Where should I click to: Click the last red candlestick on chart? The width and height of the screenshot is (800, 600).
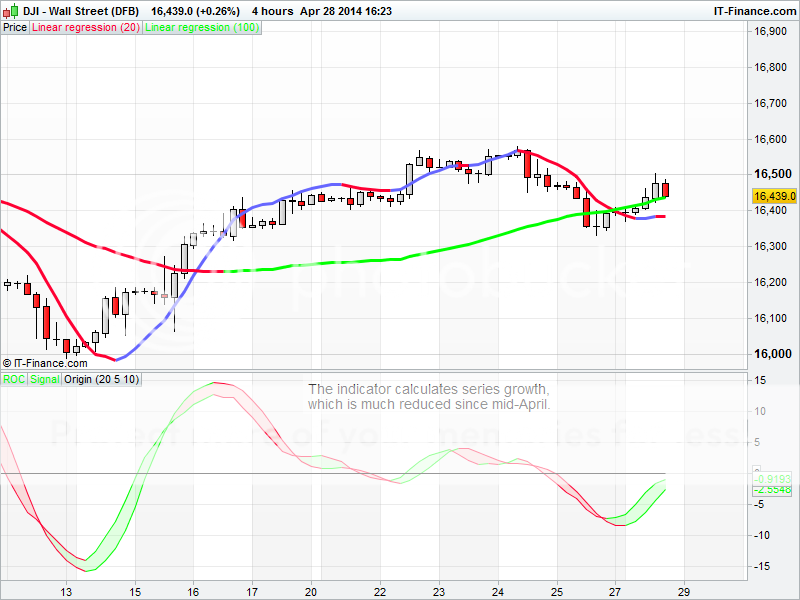click(666, 189)
